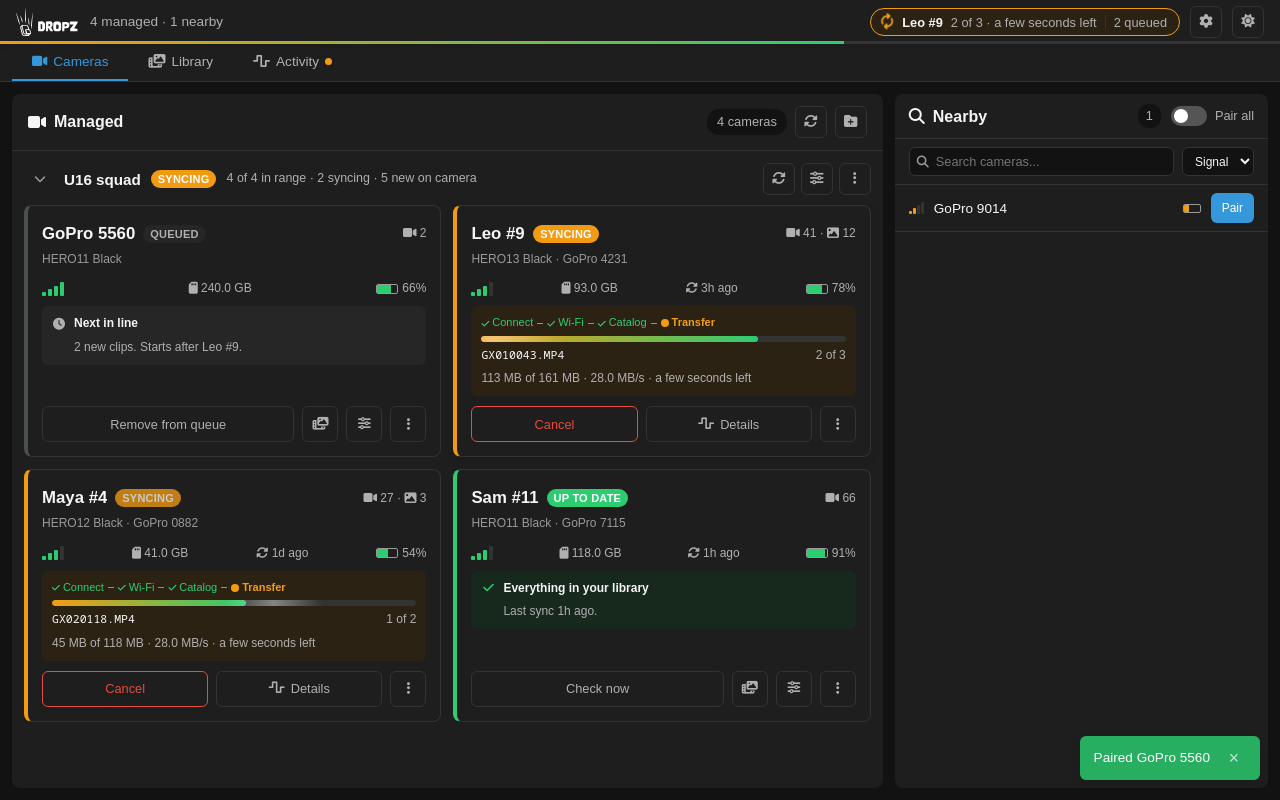Click the add folder icon in Managed header

(x=851, y=122)
